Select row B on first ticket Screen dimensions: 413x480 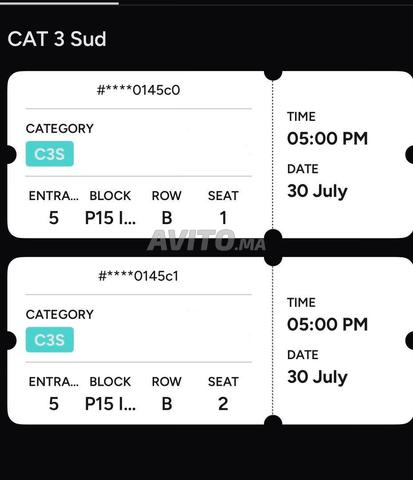(167, 218)
